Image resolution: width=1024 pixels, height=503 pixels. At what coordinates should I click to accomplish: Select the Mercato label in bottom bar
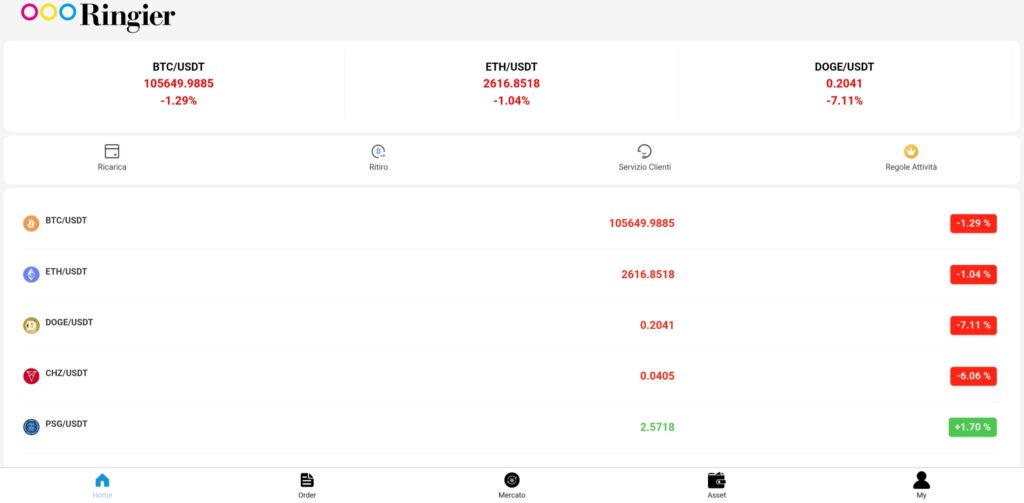[512, 495]
